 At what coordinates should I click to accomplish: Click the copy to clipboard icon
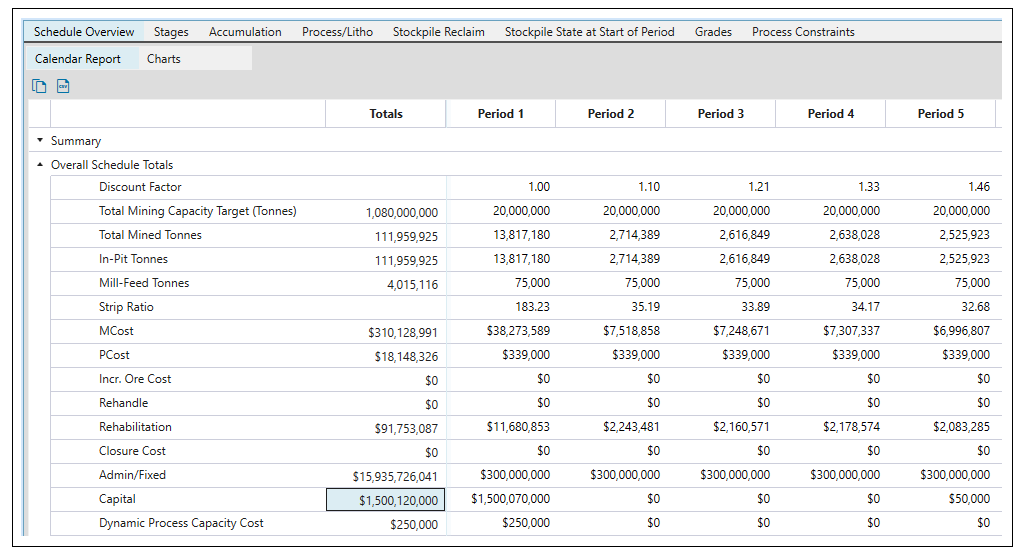coord(40,86)
